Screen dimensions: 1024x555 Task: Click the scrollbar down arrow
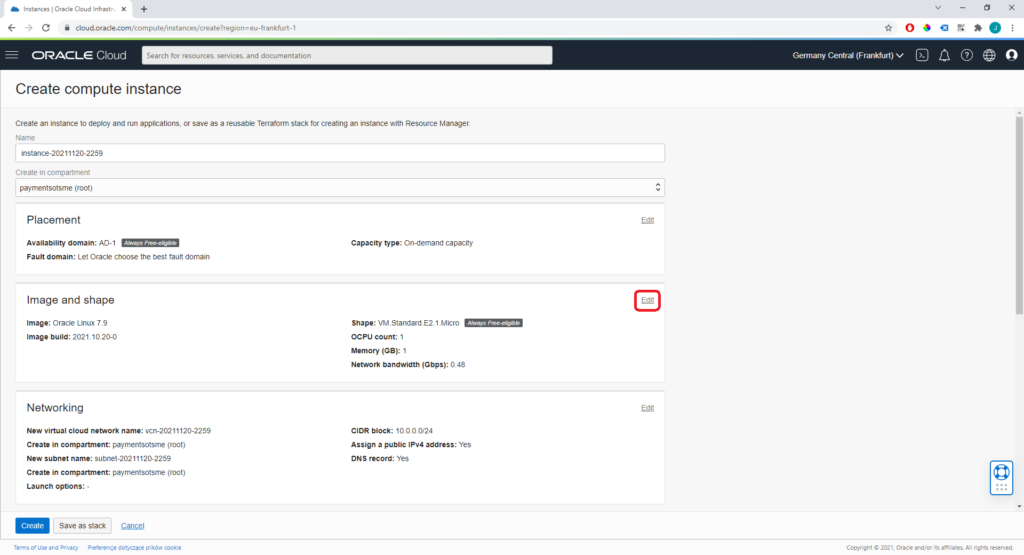tap(1019, 506)
